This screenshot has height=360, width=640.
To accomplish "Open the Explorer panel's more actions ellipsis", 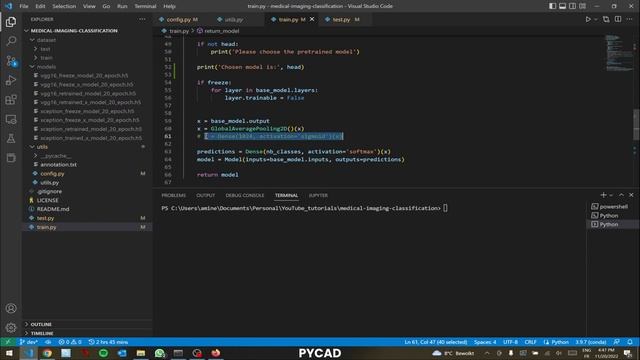I will click(142, 19).
